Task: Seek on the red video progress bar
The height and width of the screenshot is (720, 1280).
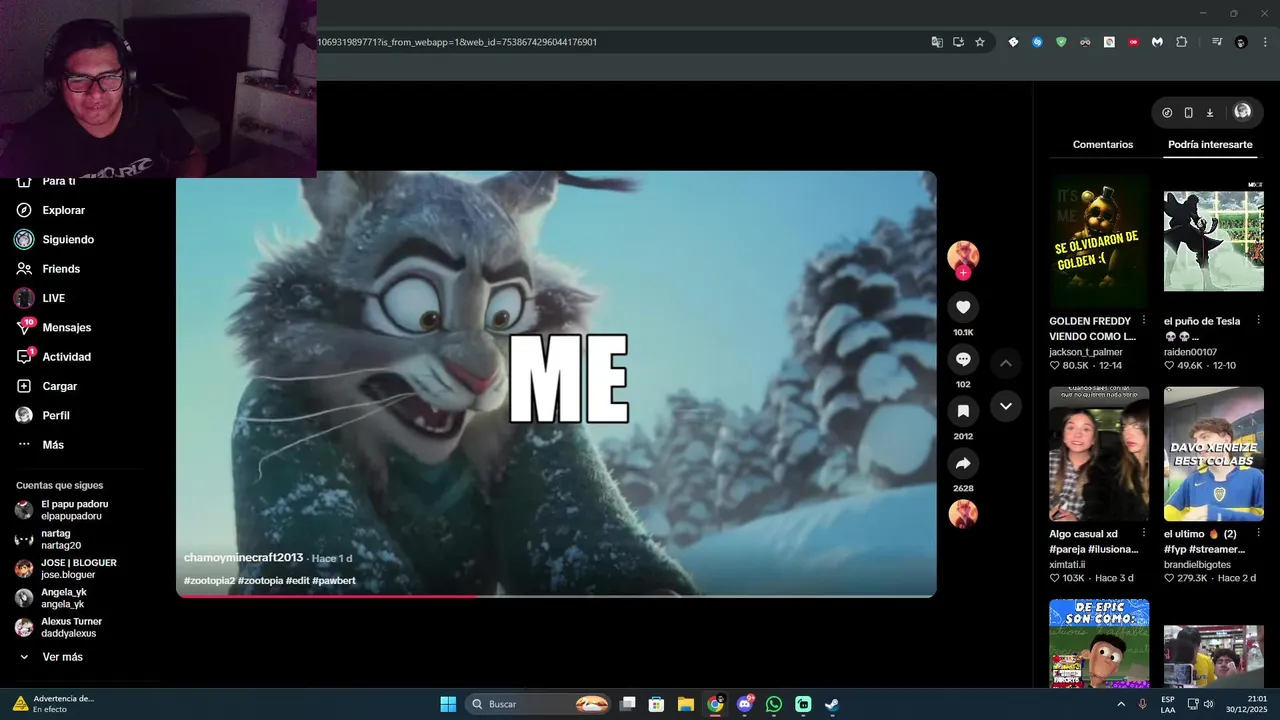Action: coord(556,596)
